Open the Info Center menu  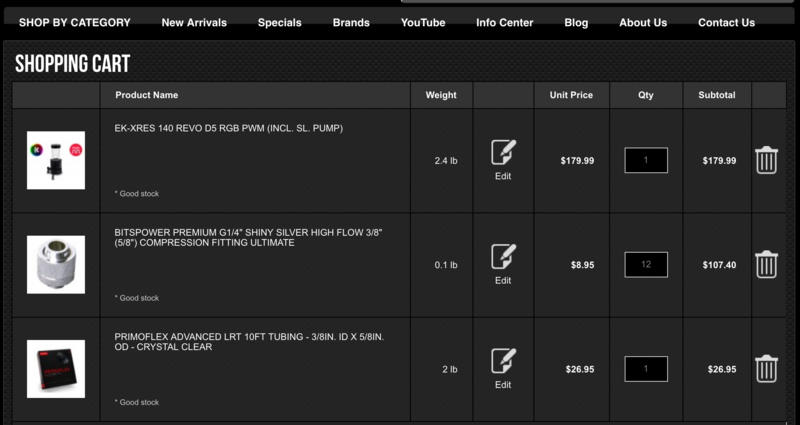tap(505, 22)
